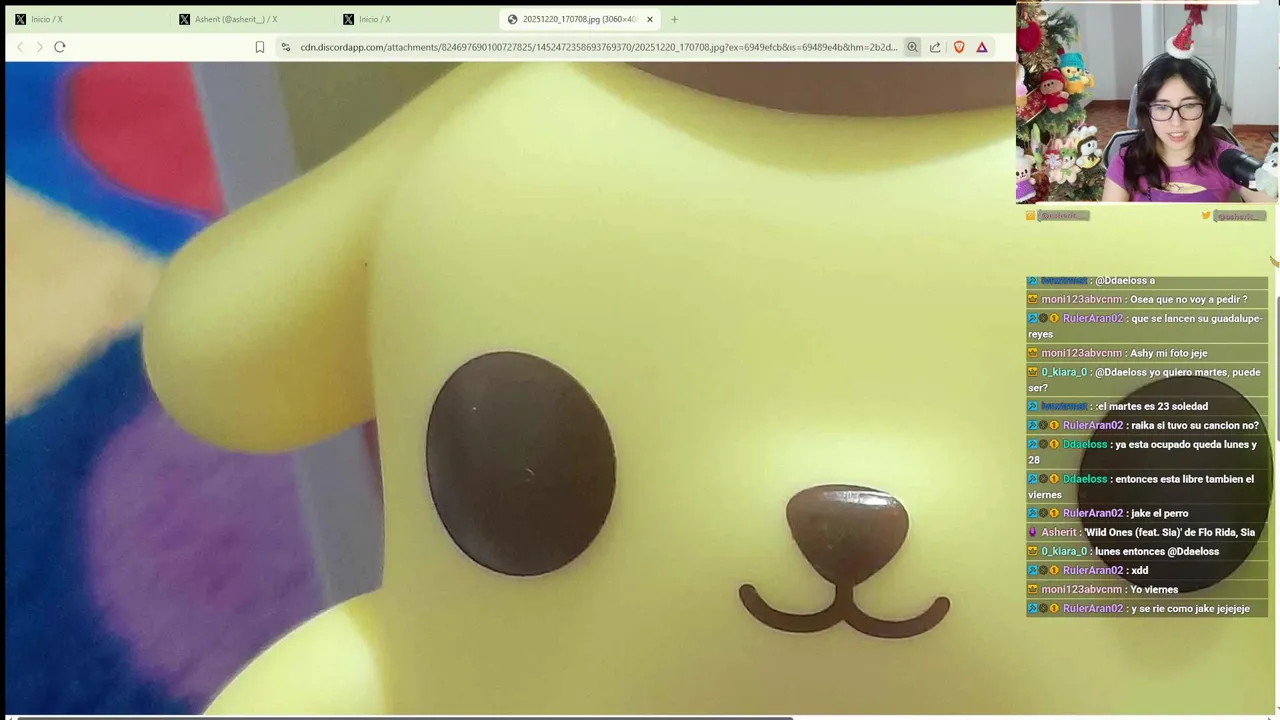Open Brave Shields lion icon

tap(959, 47)
